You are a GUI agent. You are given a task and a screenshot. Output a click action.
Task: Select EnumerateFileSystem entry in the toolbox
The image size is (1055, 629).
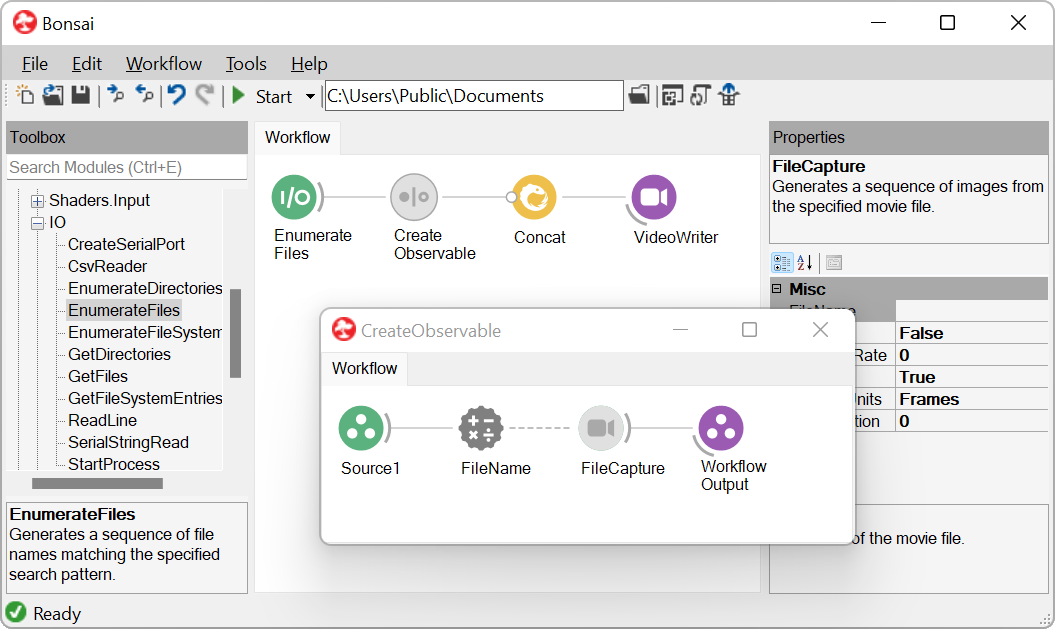145,332
